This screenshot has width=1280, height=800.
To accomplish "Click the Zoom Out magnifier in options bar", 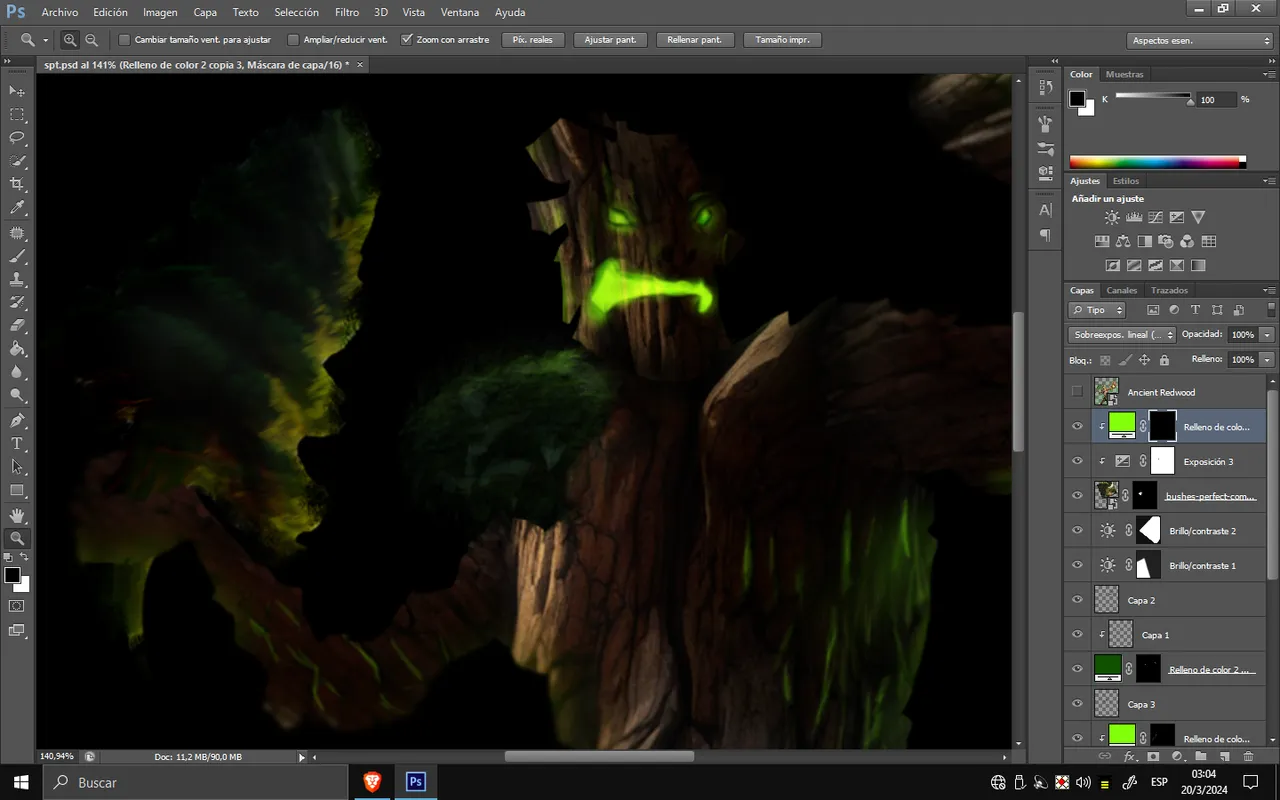I will pyautogui.click(x=91, y=40).
